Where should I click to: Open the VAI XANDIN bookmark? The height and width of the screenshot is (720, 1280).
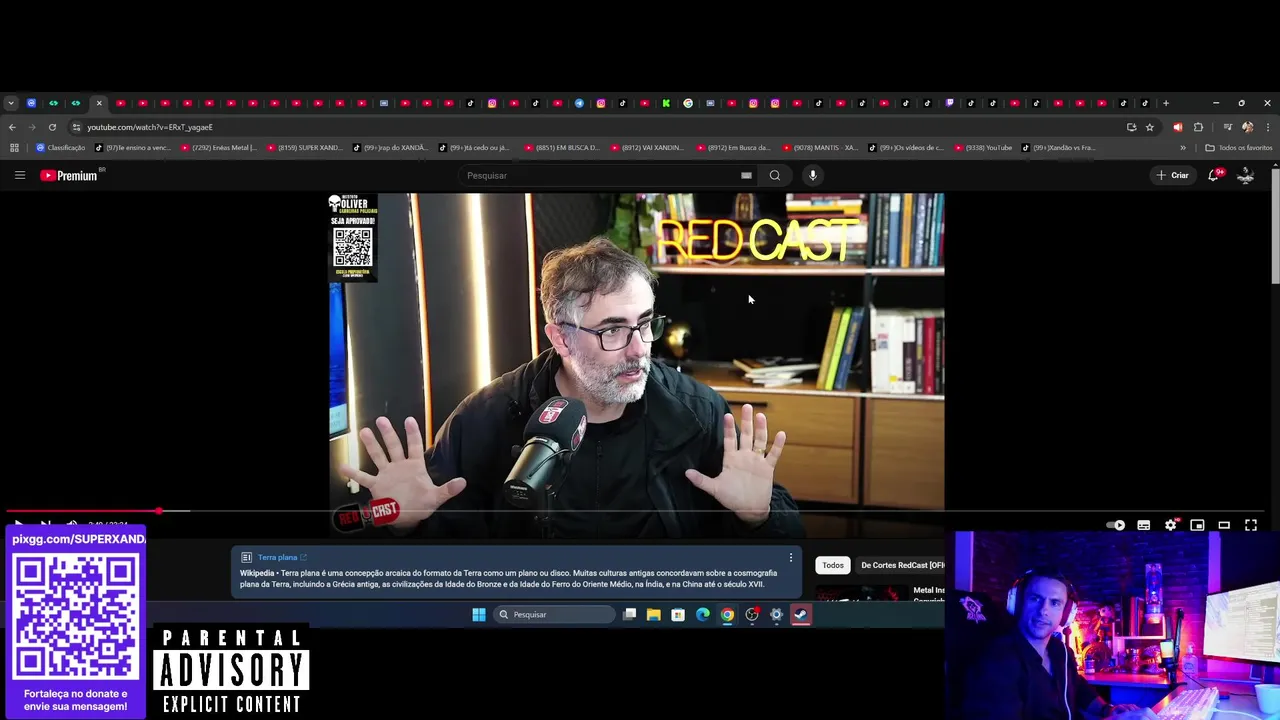(647, 148)
